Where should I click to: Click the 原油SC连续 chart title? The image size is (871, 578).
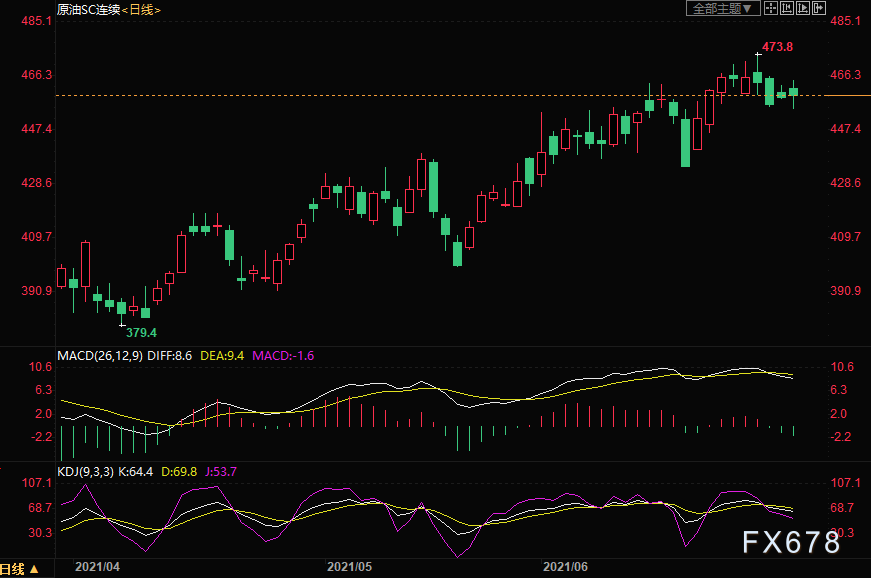point(87,9)
